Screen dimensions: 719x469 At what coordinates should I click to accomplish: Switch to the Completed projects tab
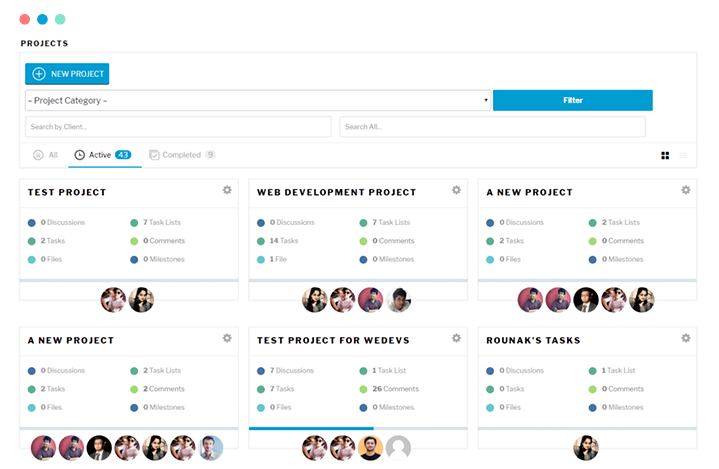182,155
